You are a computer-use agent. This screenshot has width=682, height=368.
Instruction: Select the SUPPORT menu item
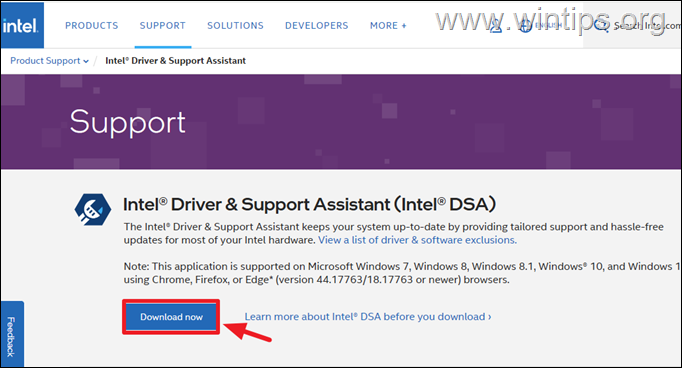pyautogui.click(x=163, y=26)
